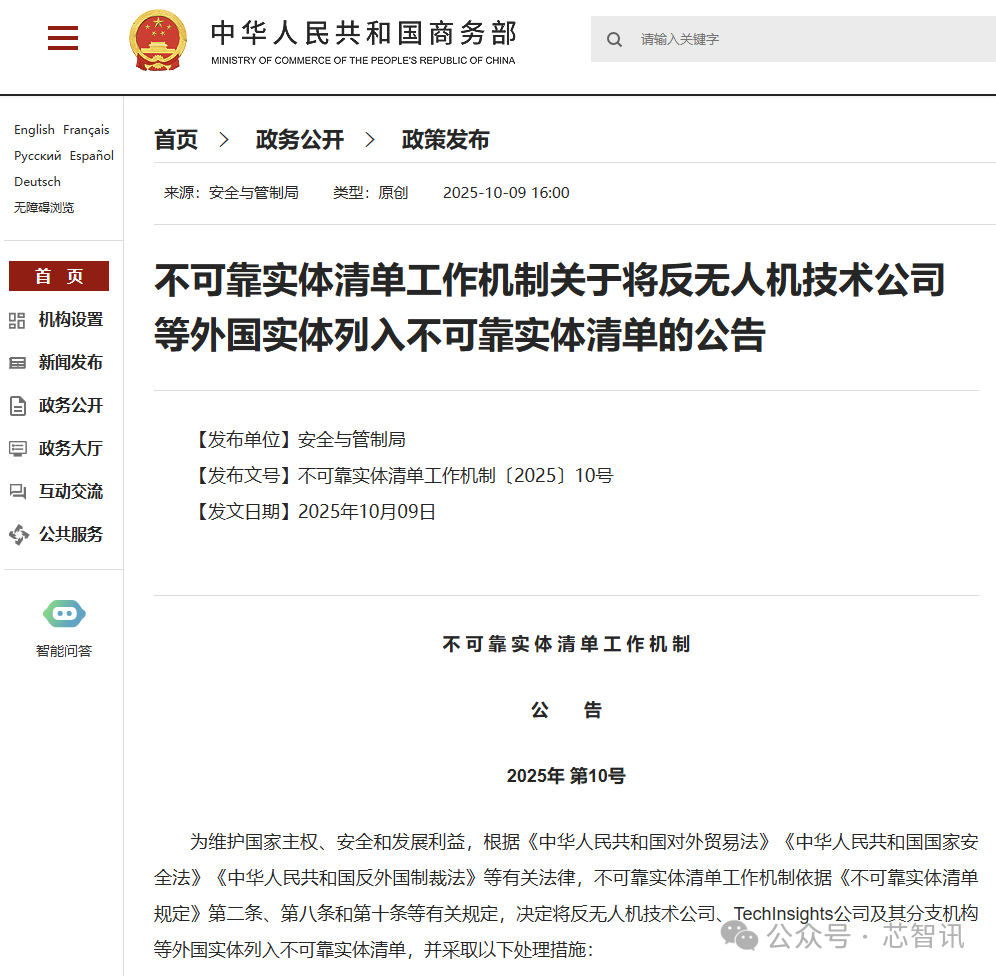Open the hamburger menu icon
The width and height of the screenshot is (996, 976).
tap(63, 38)
